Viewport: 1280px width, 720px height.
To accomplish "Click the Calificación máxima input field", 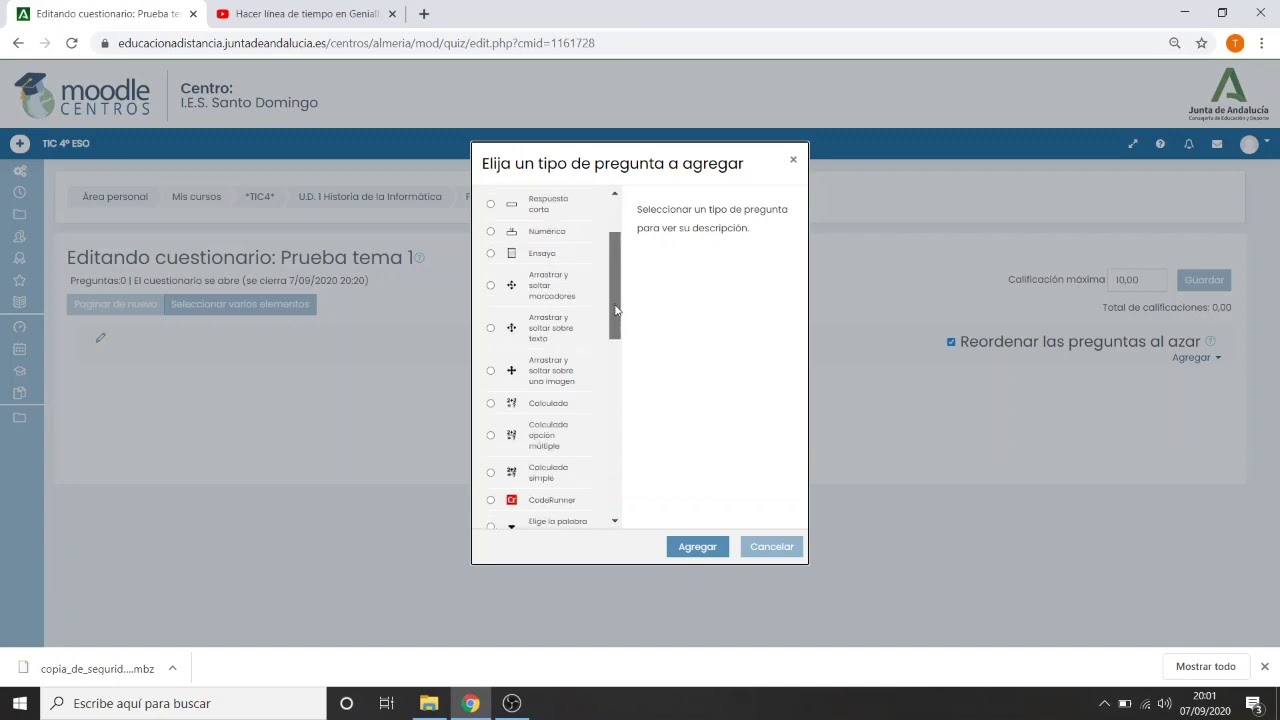I will tap(1138, 280).
